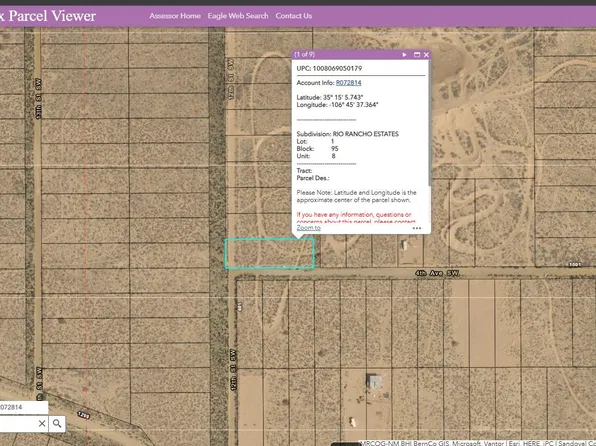Click the search input field
The width and height of the screenshot is (596, 446).
[x=18, y=424]
